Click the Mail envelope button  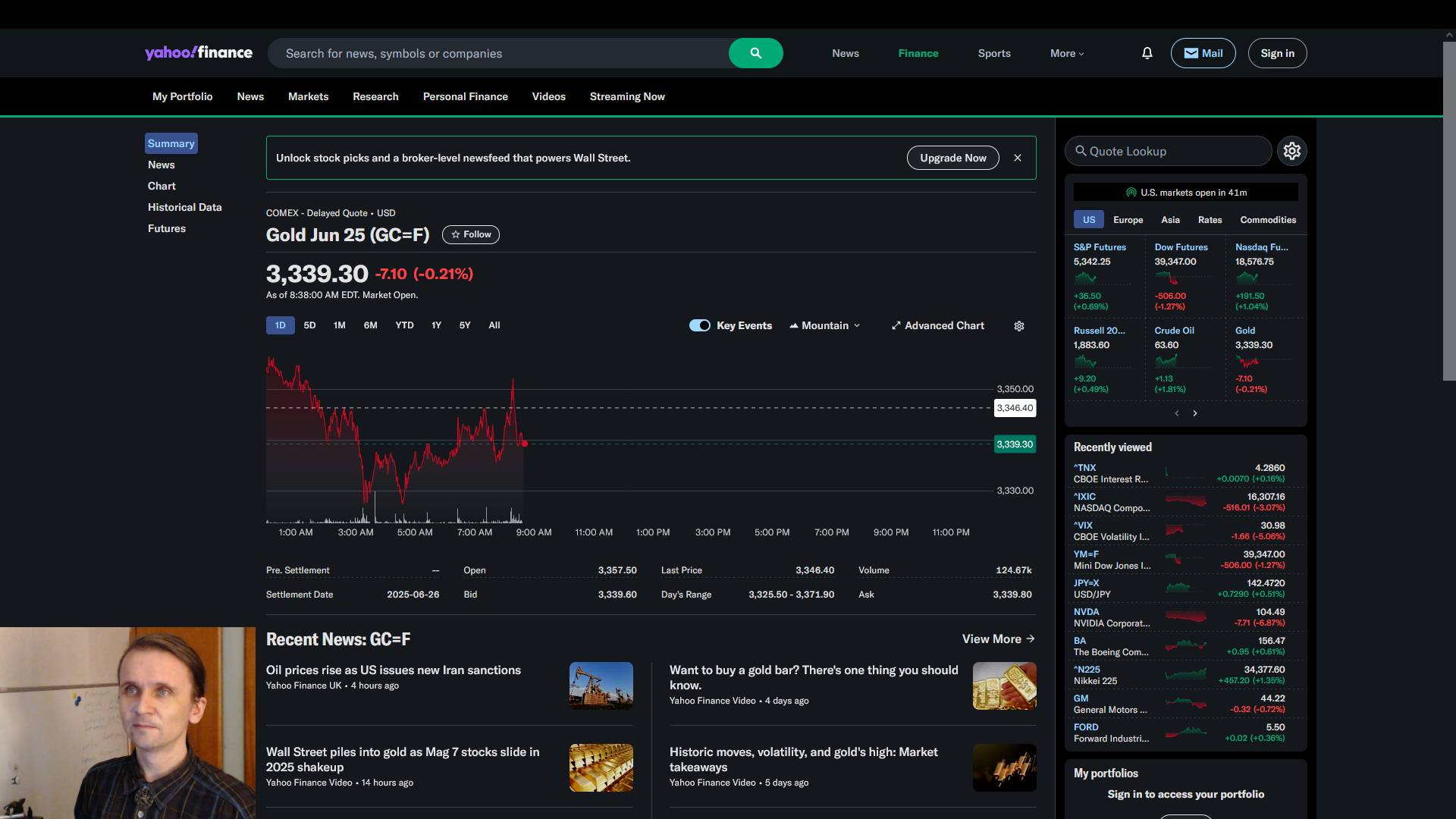coord(1203,53)
